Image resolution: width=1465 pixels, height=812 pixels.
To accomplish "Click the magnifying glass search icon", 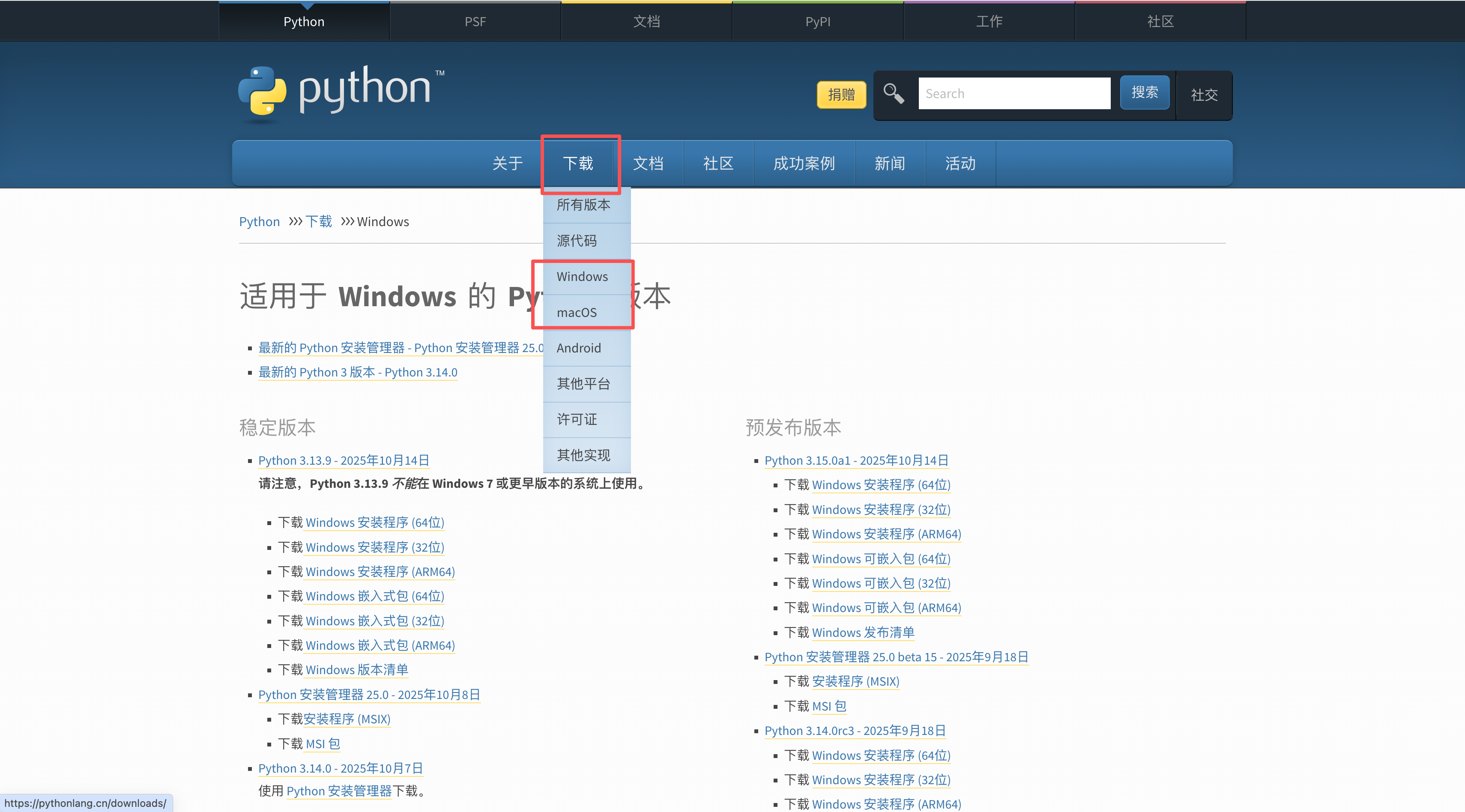I will [x=894, y=93].
